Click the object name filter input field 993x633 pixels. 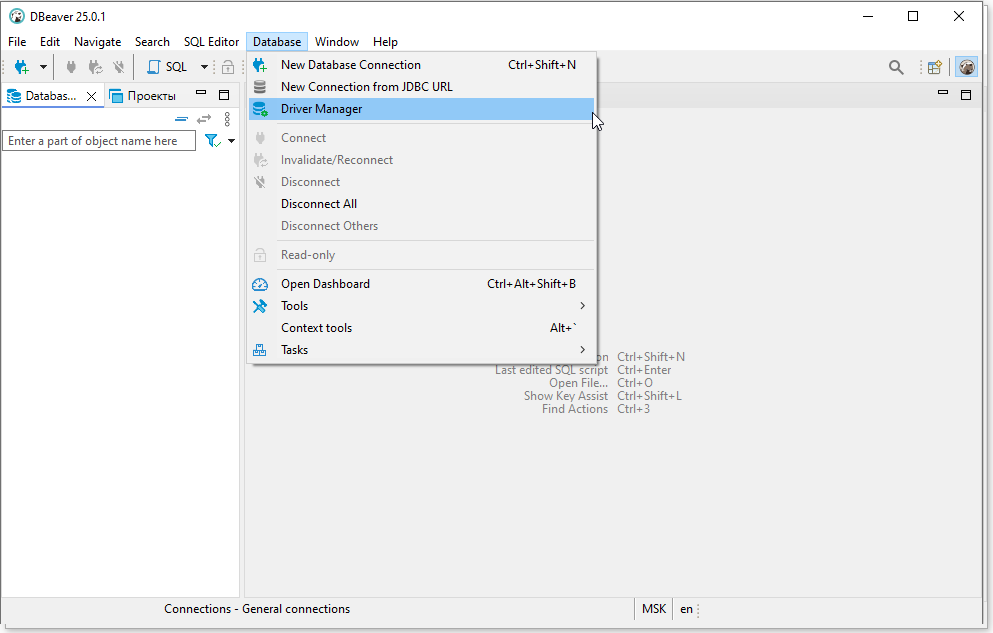(99, 141)
